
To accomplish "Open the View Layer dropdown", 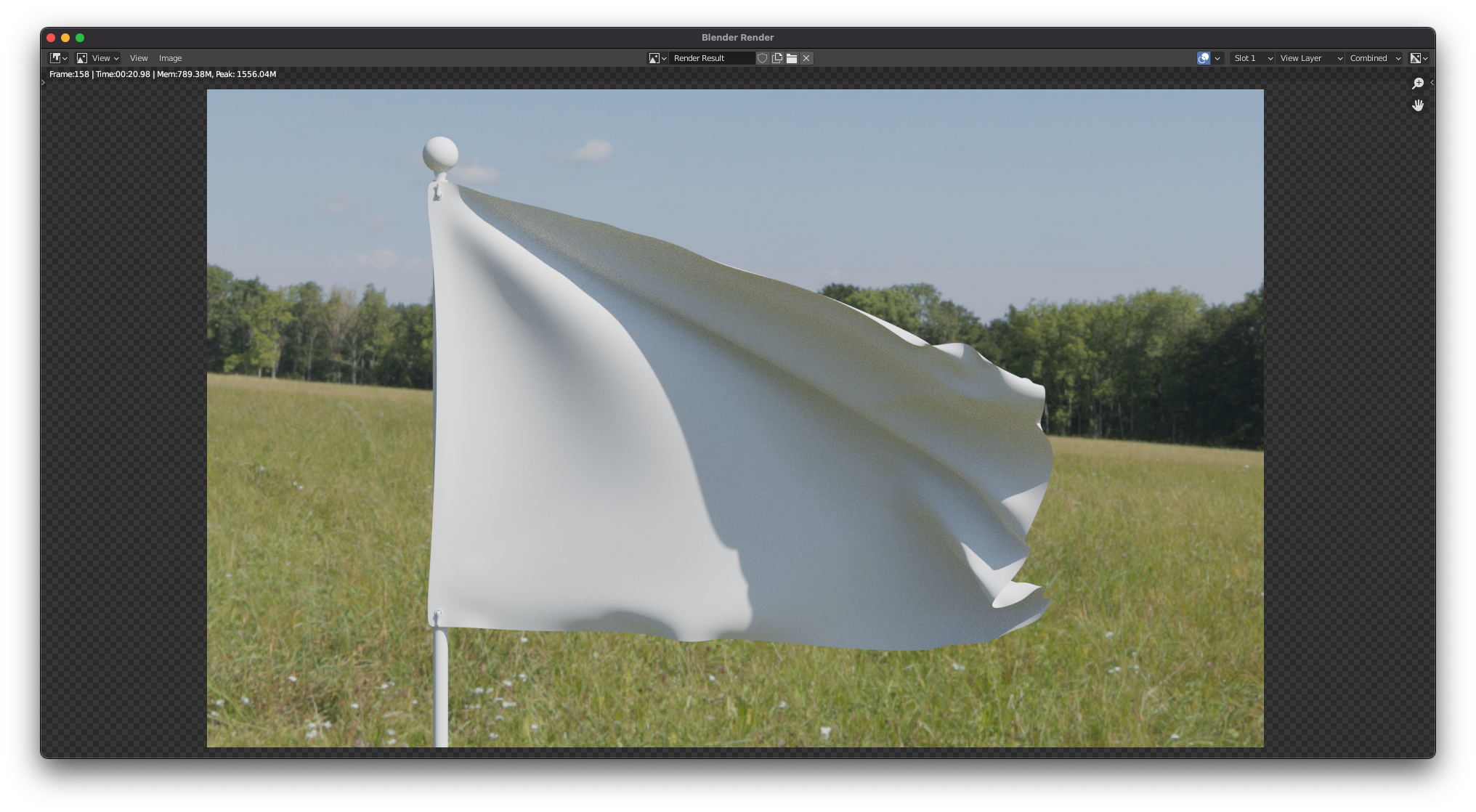I will pos(1310,58).
